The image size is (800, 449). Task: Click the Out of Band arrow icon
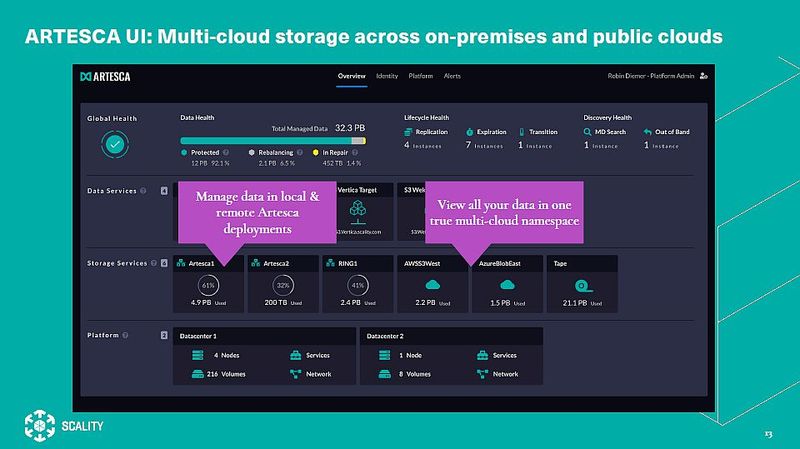click(647, 132)
